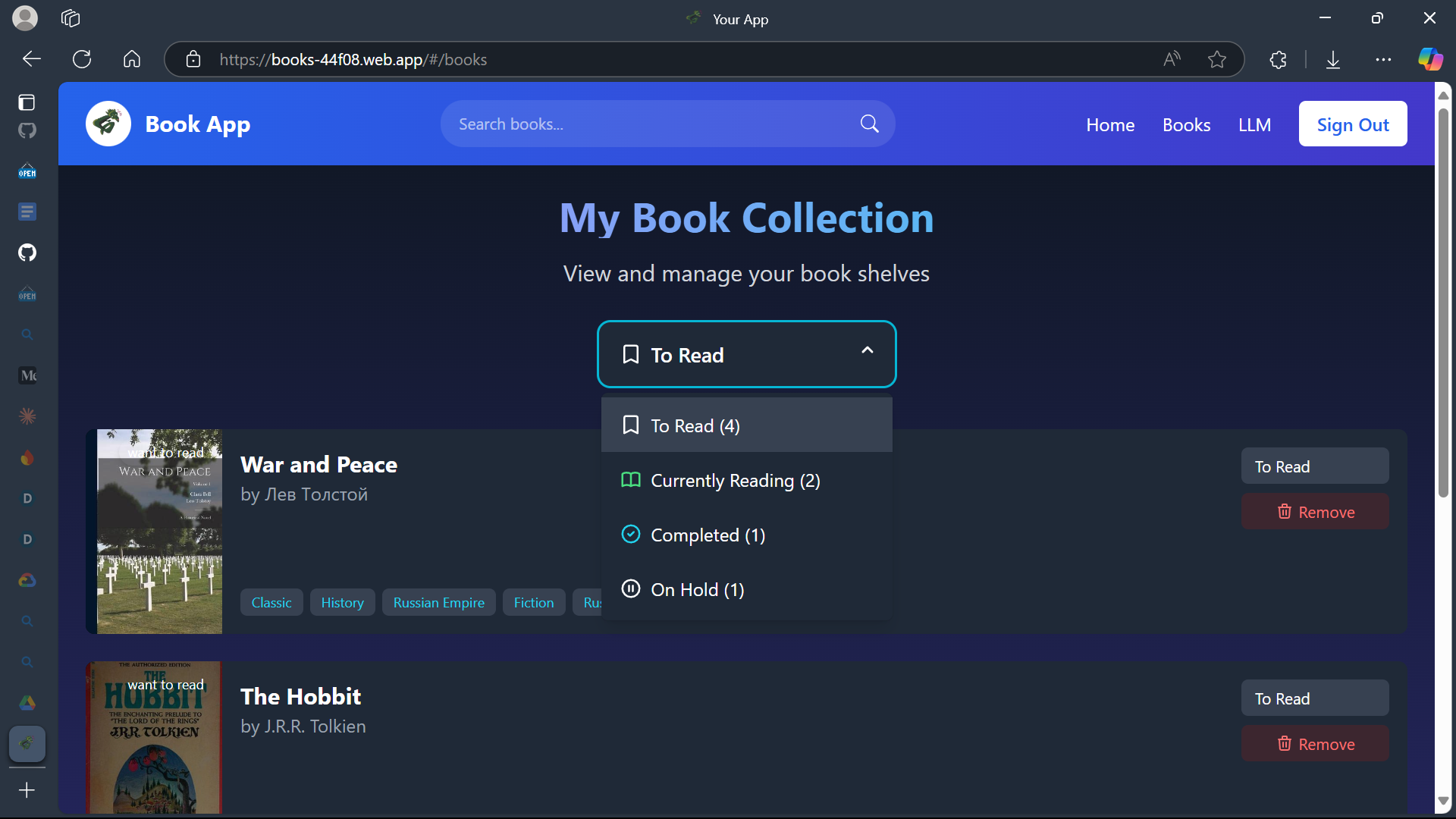Click the browser downloads icon
This screenshot has height=819, width=1456.
(x=1333, y=59)
